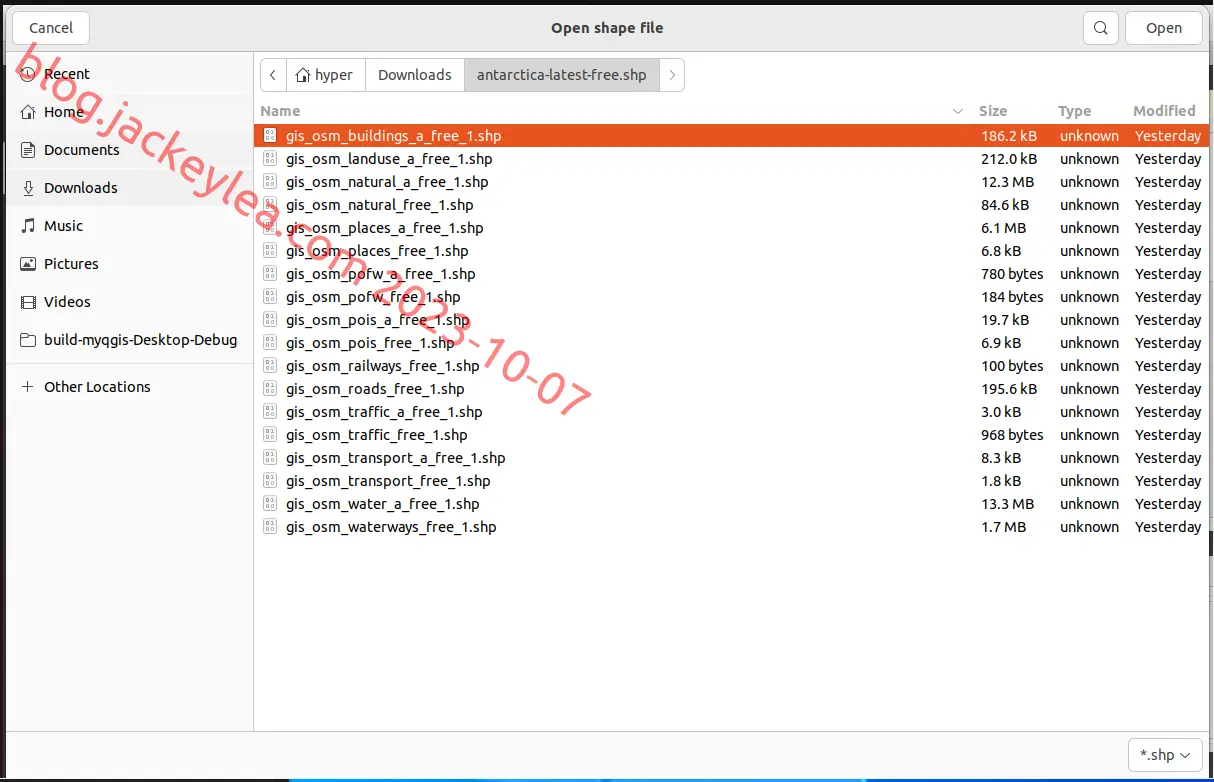The width and height of the screenshot is (1214, 782).
Task: Open the Videos sidebar icon
Action: (28, 302)
